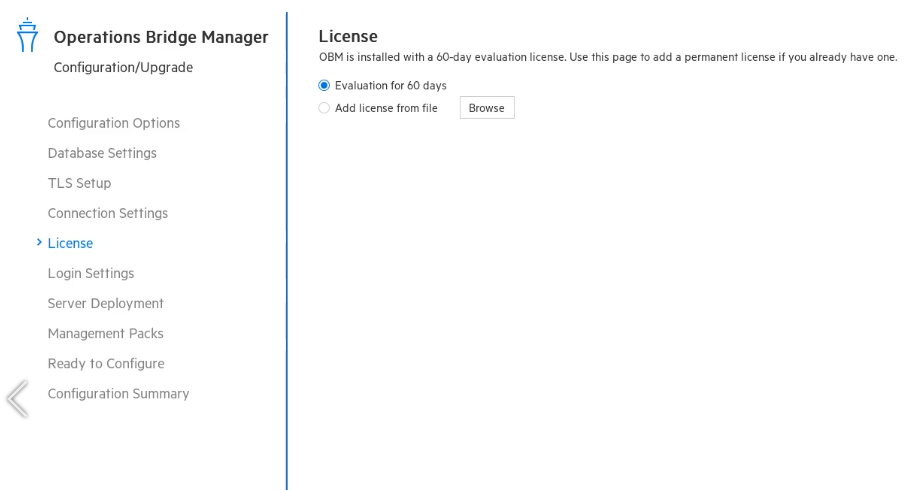
Task: Jump to Ready to Configure step
Action: click(106, 364)
